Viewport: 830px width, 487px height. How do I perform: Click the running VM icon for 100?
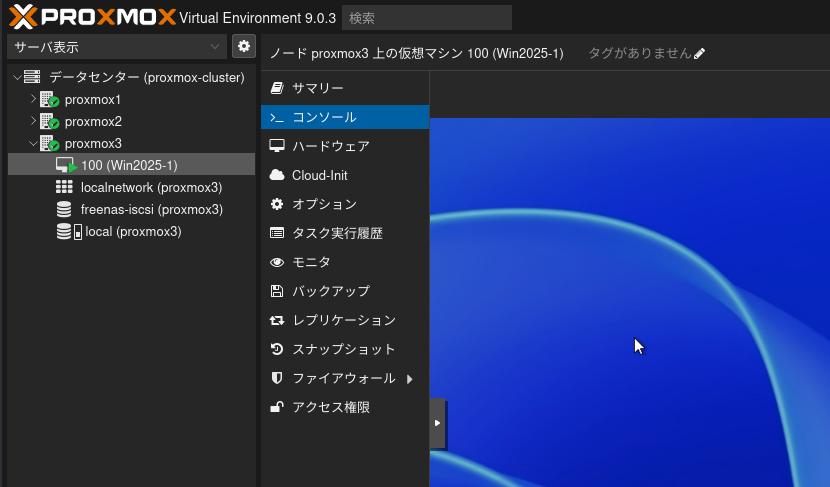click(66, 165)
